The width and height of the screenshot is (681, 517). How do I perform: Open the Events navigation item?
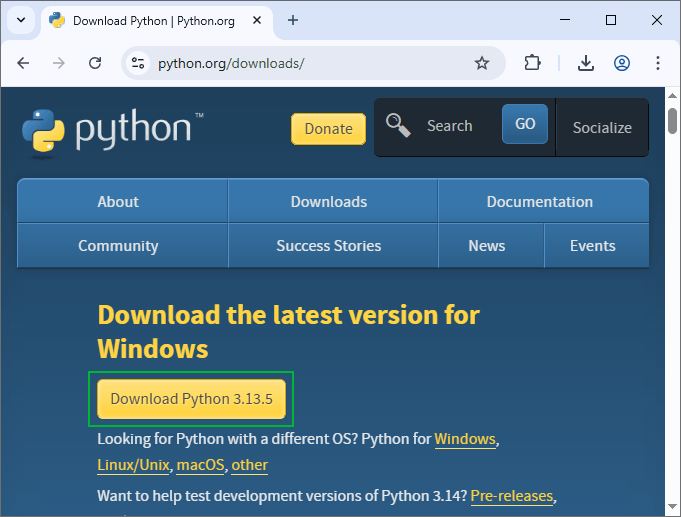point(596,246)
